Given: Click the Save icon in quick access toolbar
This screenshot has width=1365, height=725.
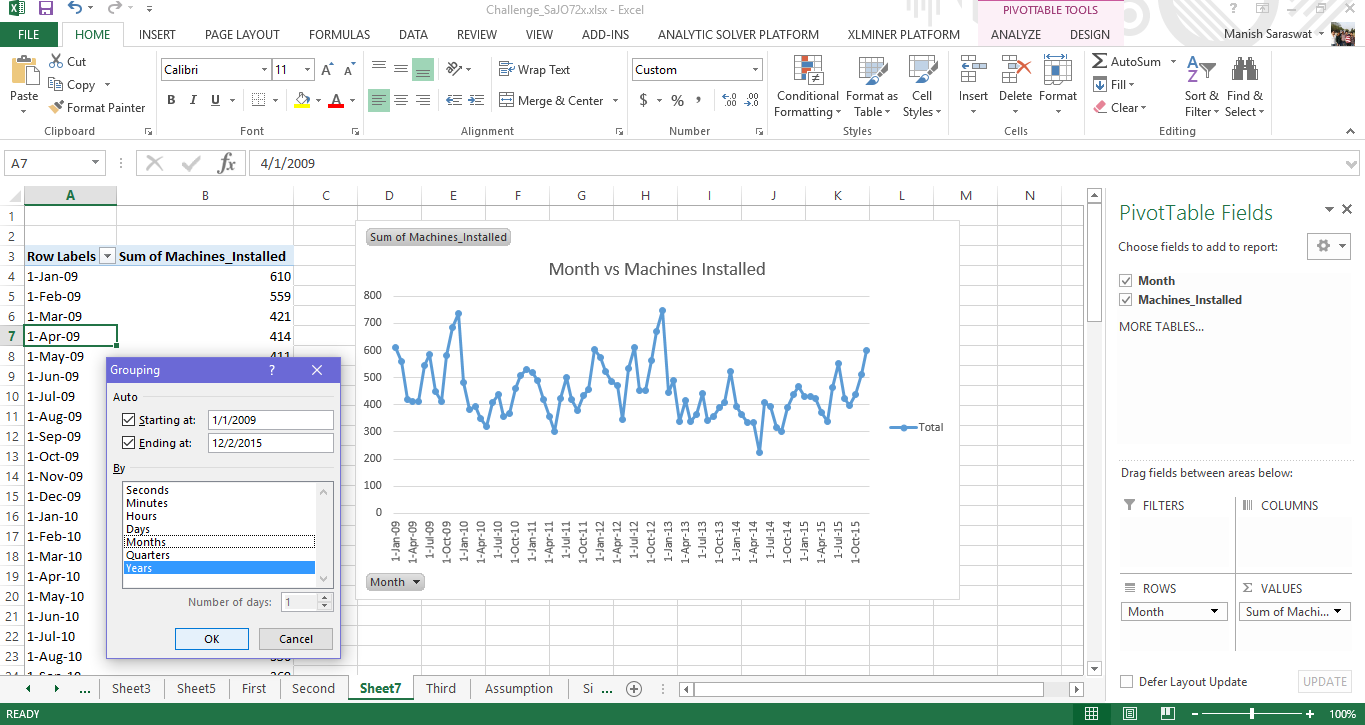Looking at the screenshot, I should pyautogui.click(x=46, y=9).
